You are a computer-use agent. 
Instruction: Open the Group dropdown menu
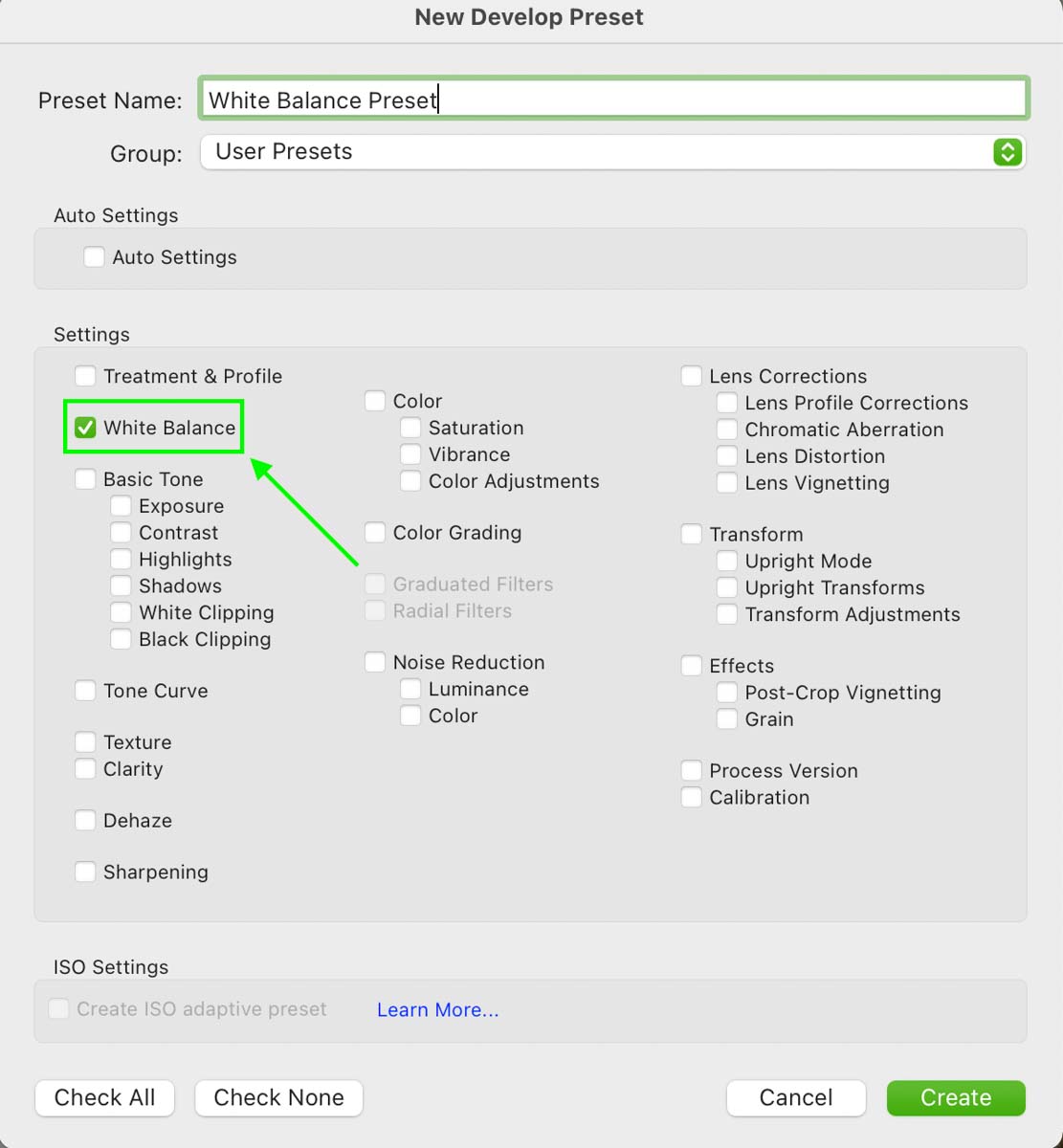pos(612,152)
